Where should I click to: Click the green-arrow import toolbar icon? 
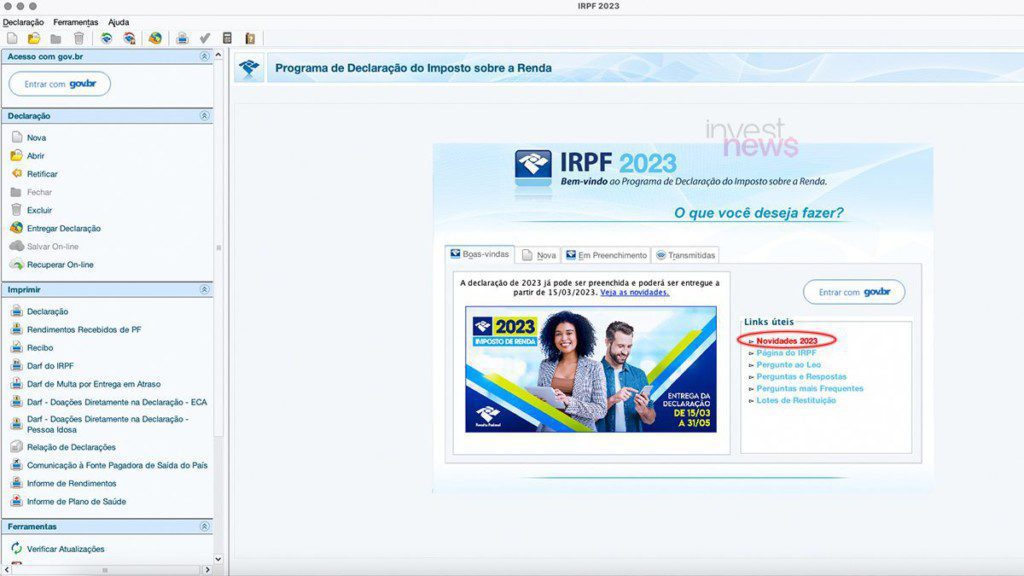coord(106,39)
